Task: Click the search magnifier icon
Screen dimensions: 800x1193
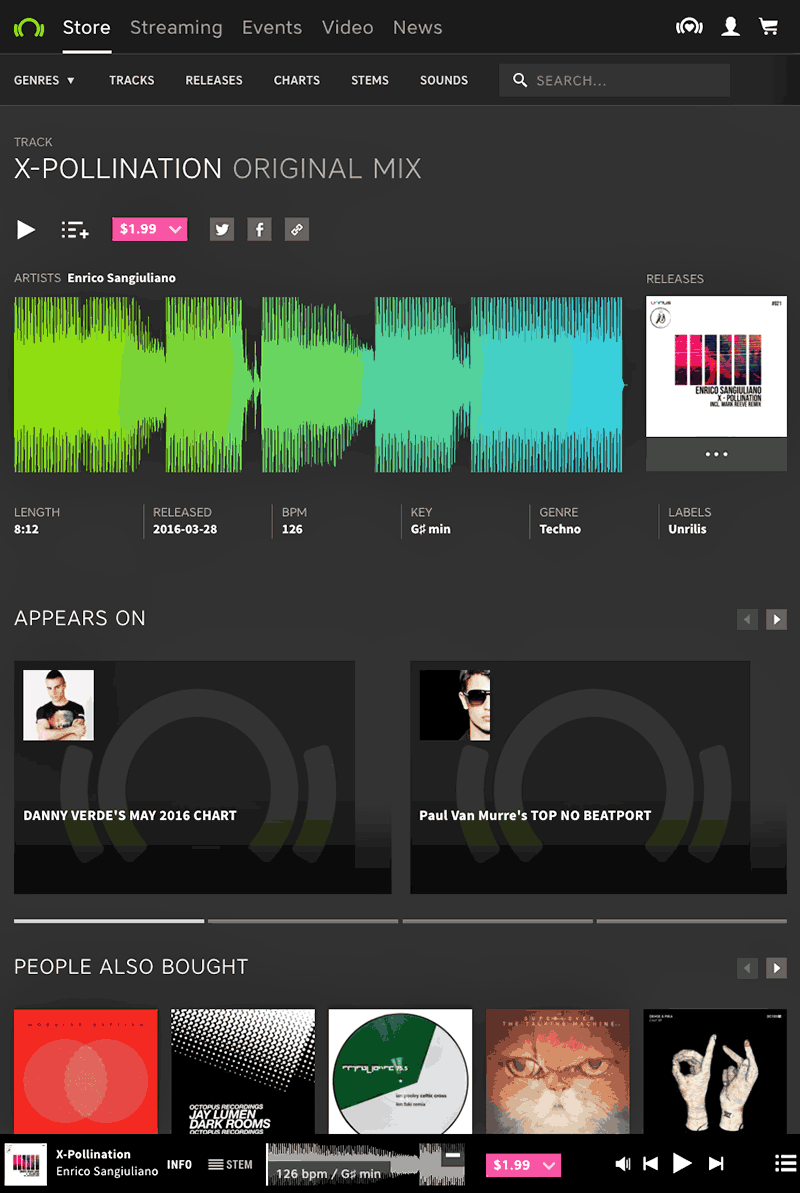Action: point(520,80)
